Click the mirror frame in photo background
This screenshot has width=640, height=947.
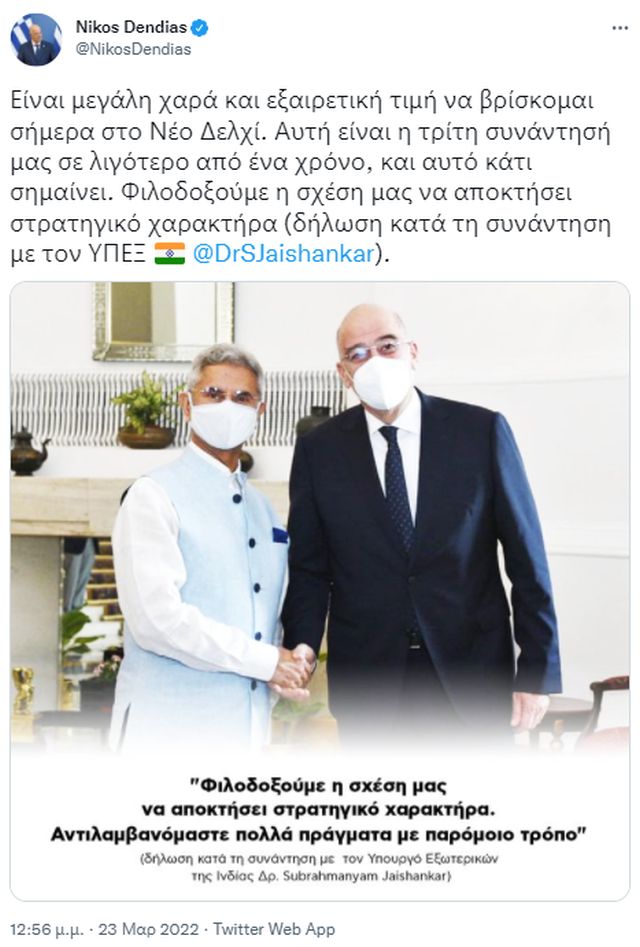pos(163,321)
